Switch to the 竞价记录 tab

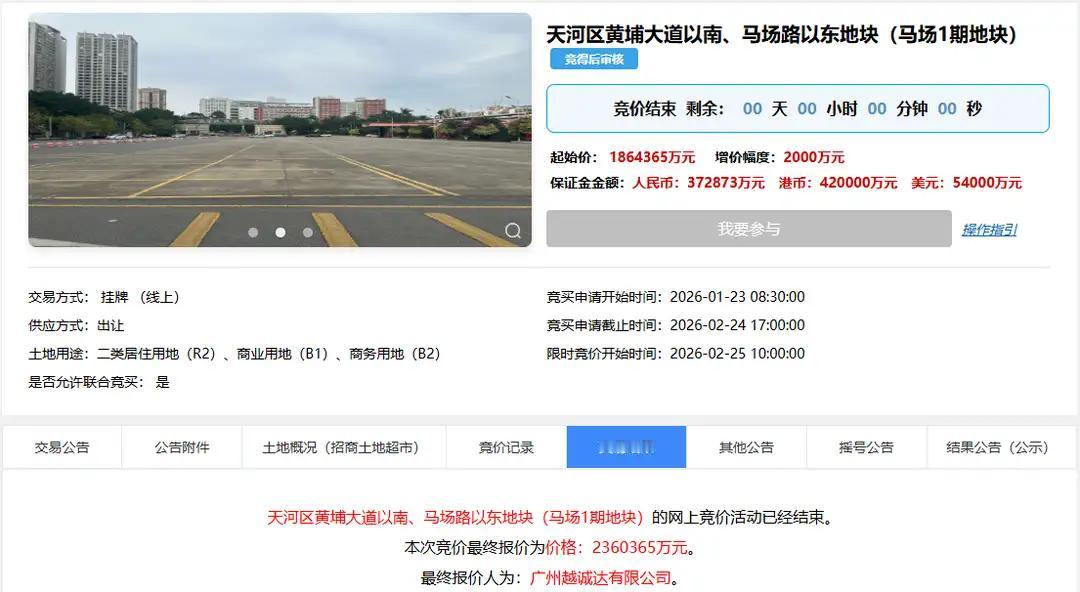[506, 447]
